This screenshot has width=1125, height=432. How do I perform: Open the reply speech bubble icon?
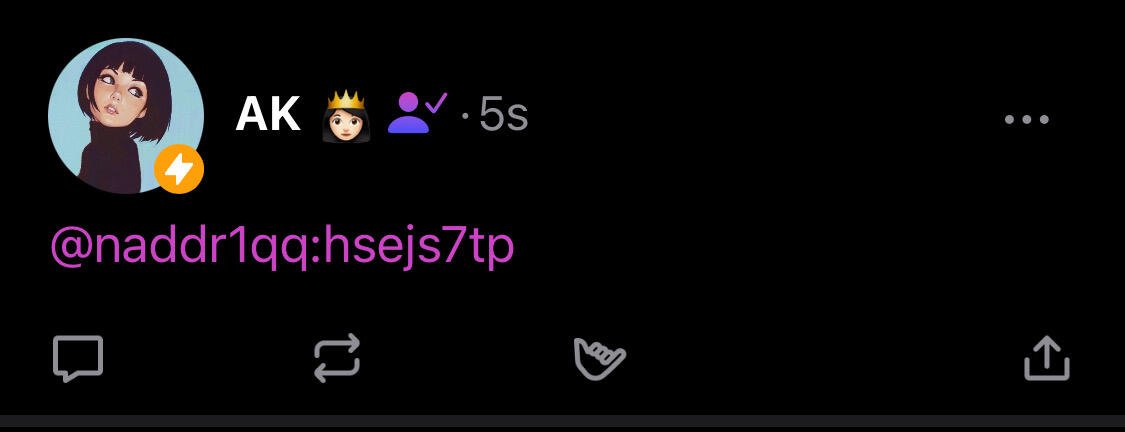[78, 358]
